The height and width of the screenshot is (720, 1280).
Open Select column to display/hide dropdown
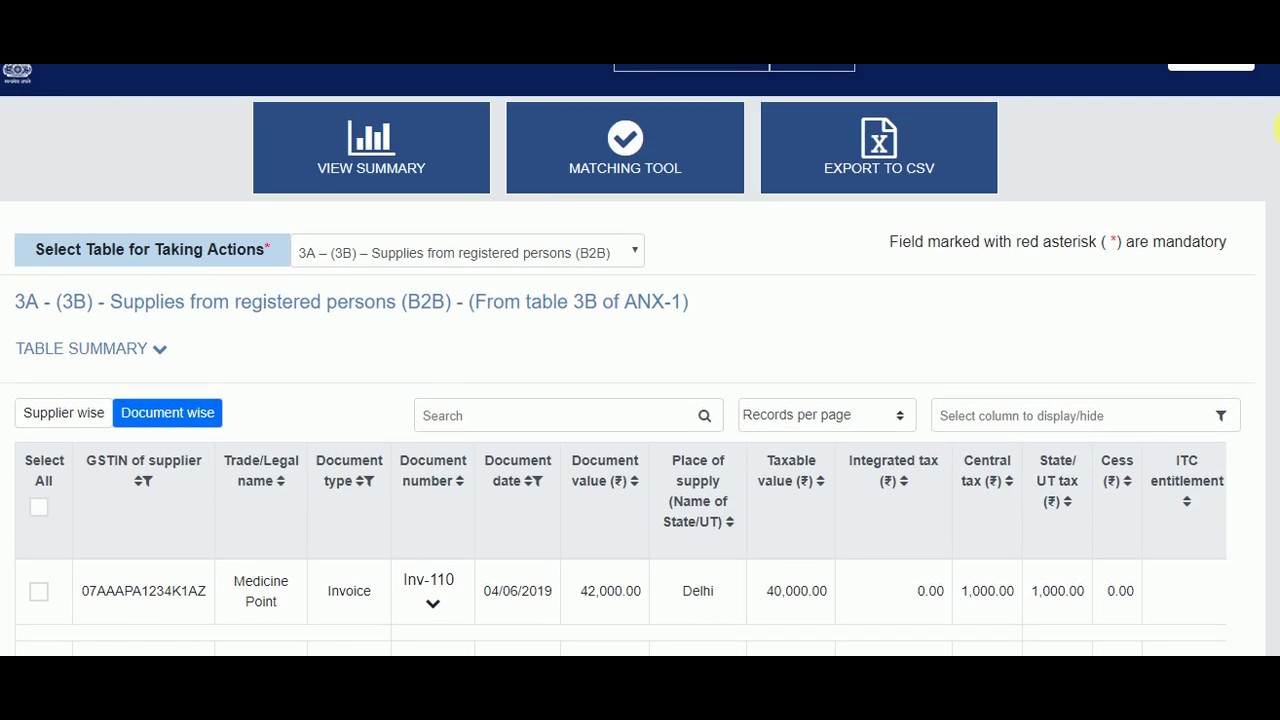click(1085, 416)
